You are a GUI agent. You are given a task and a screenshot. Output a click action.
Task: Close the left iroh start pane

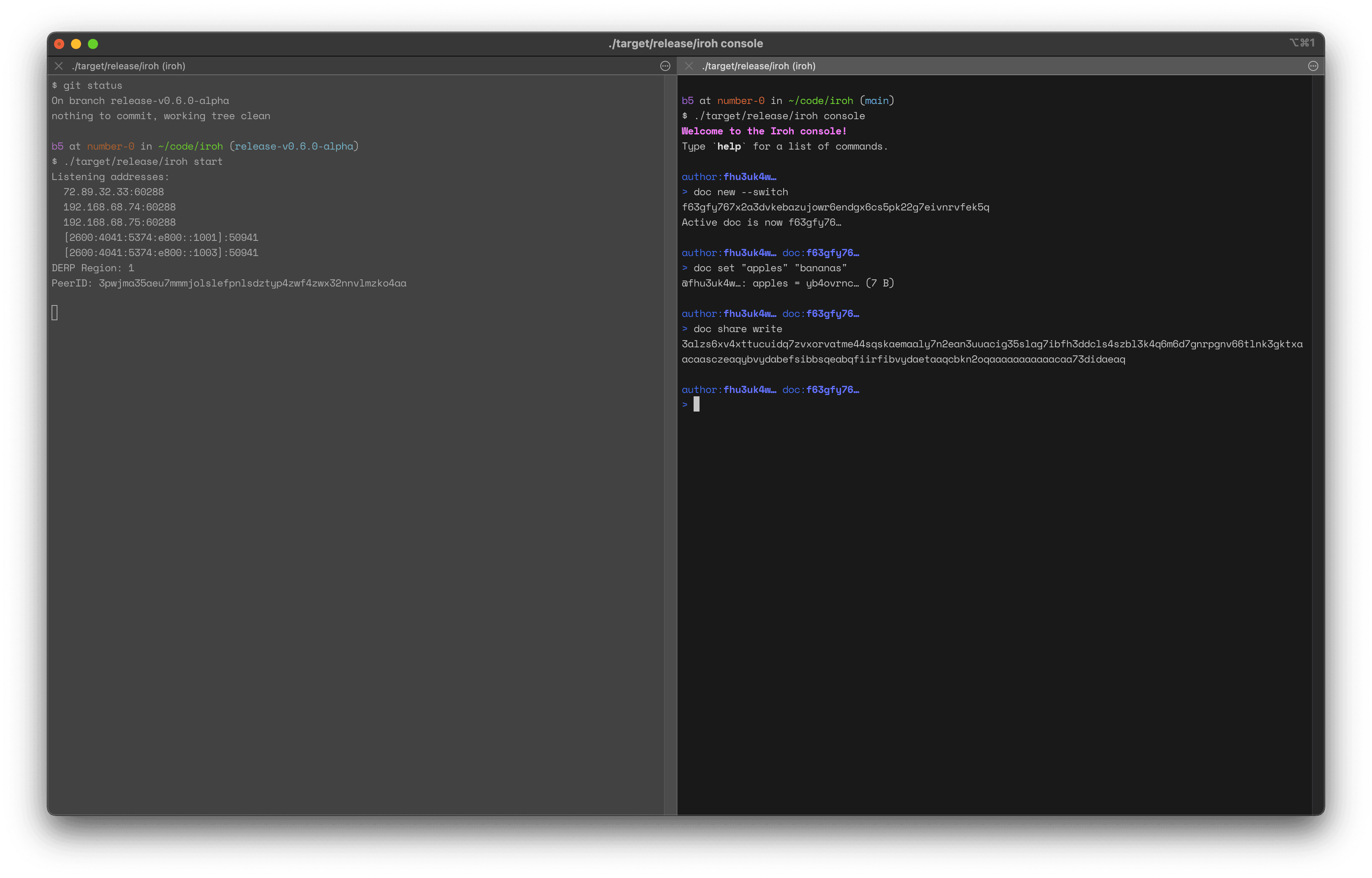(x=59, y=66)
